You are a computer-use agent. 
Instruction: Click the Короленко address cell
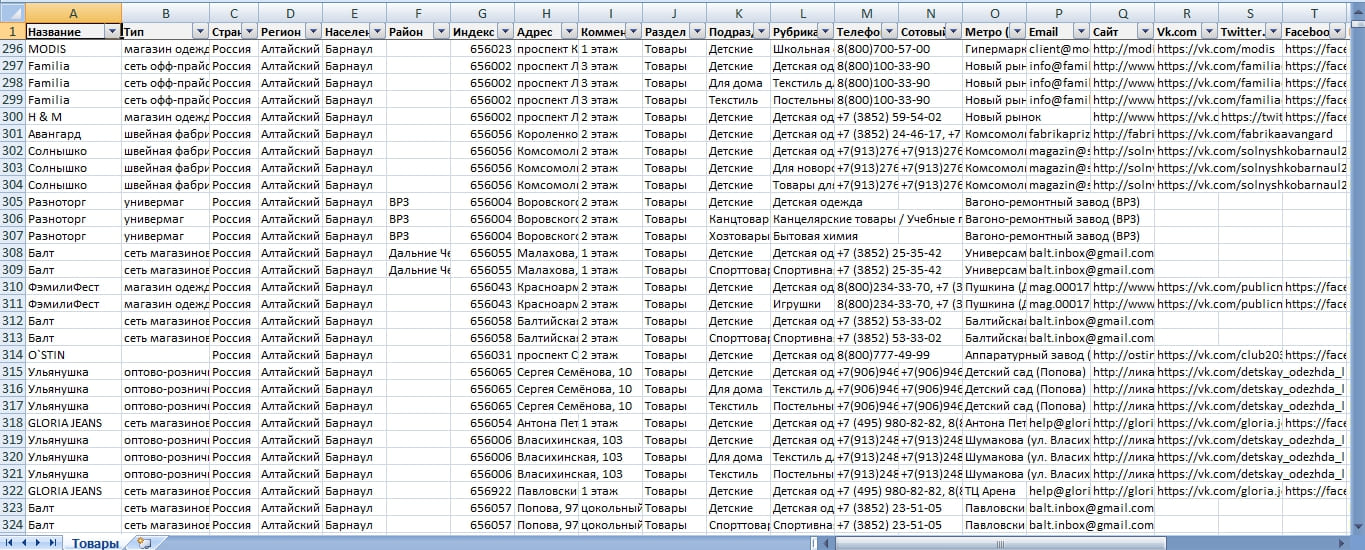click(x=546, y=134)
